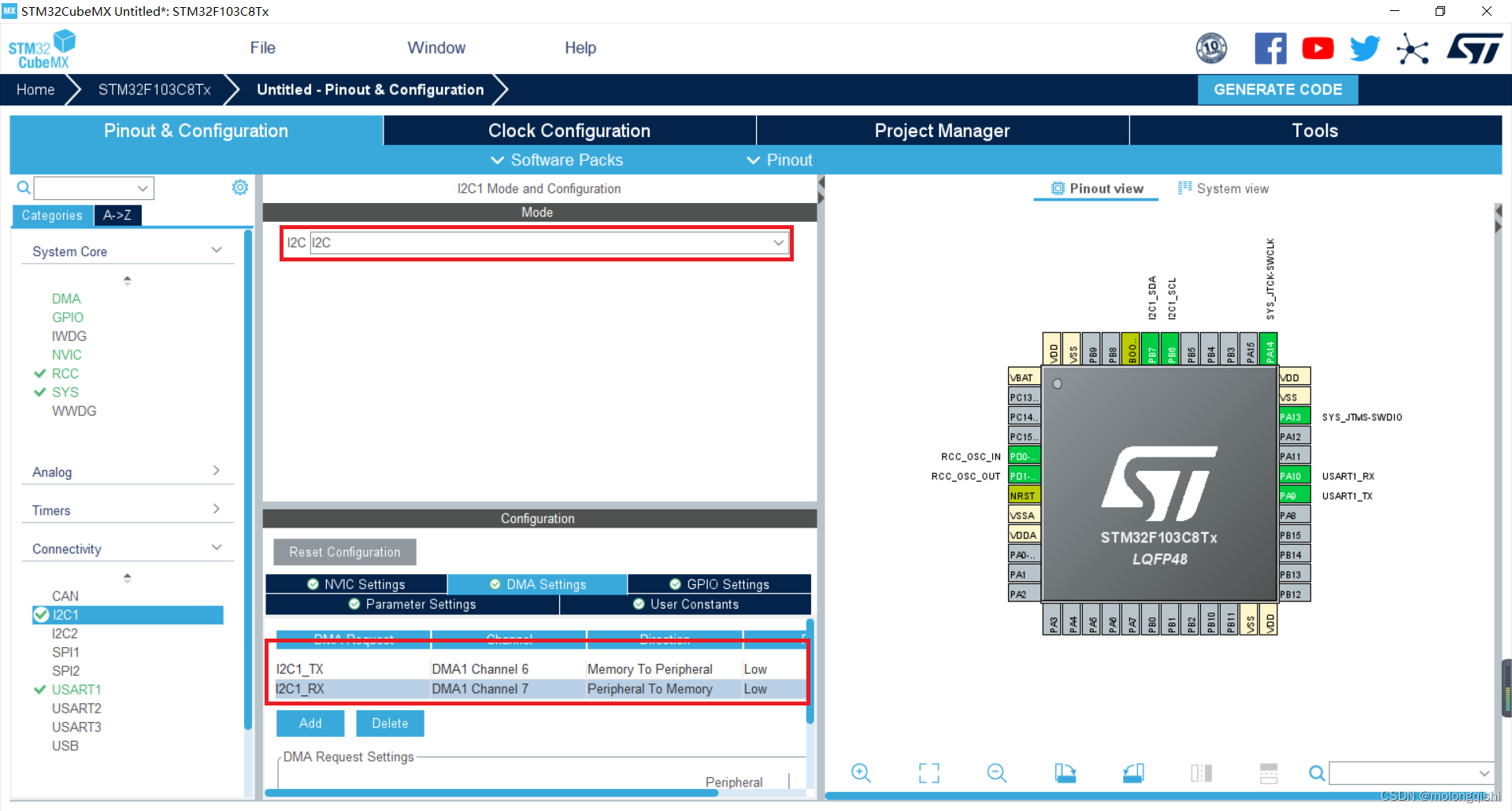Select the I2C1_TX DMA request row
This screenshot has width=1512, height=811.
tap(539, 669)
